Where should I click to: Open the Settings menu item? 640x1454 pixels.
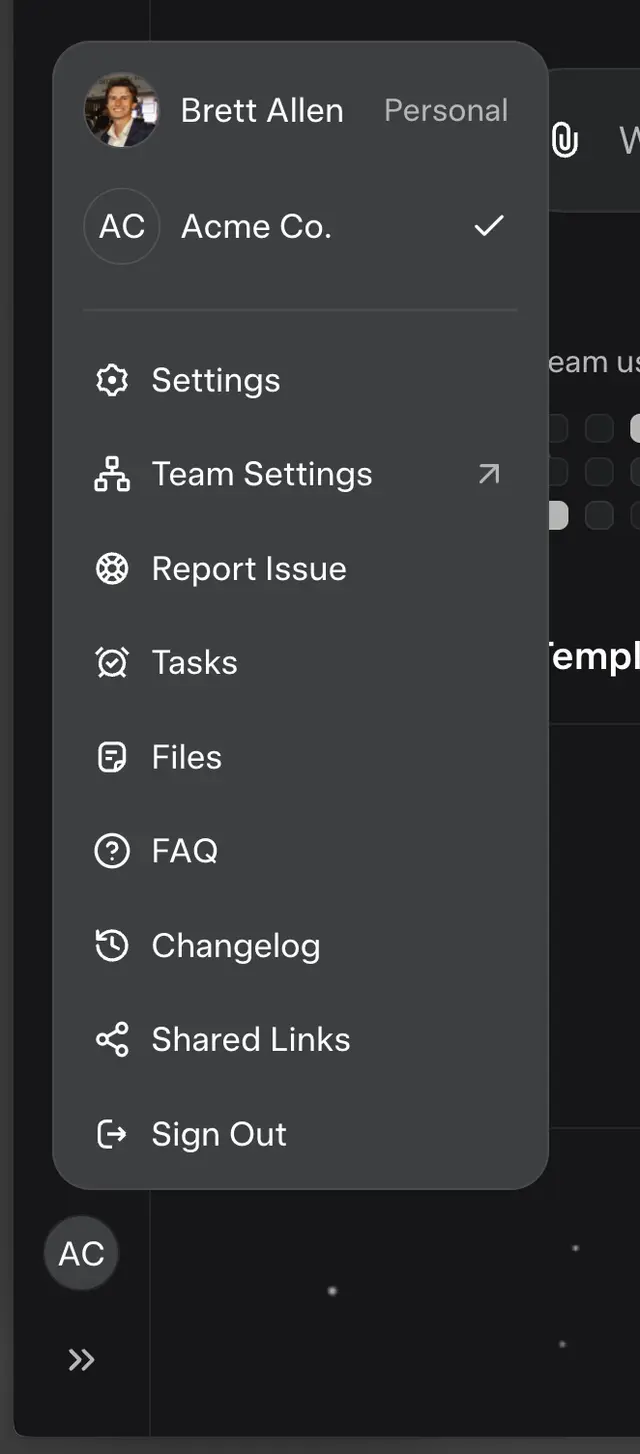point(300,380)
